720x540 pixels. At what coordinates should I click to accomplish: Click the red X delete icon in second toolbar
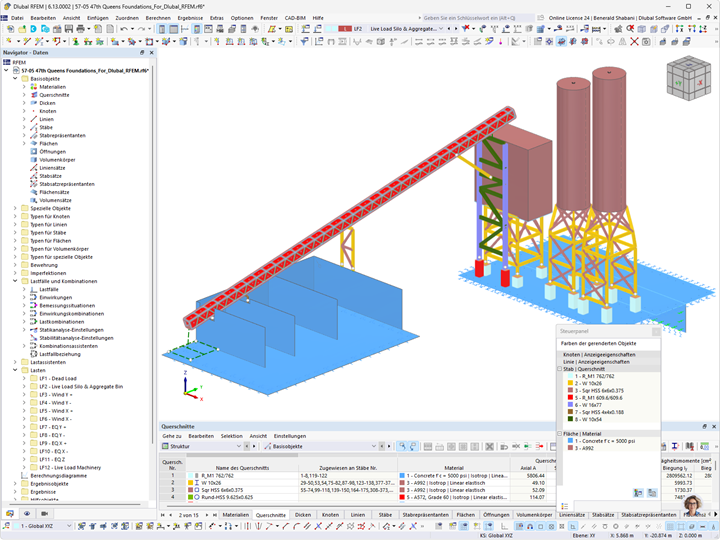click(634, 42)
